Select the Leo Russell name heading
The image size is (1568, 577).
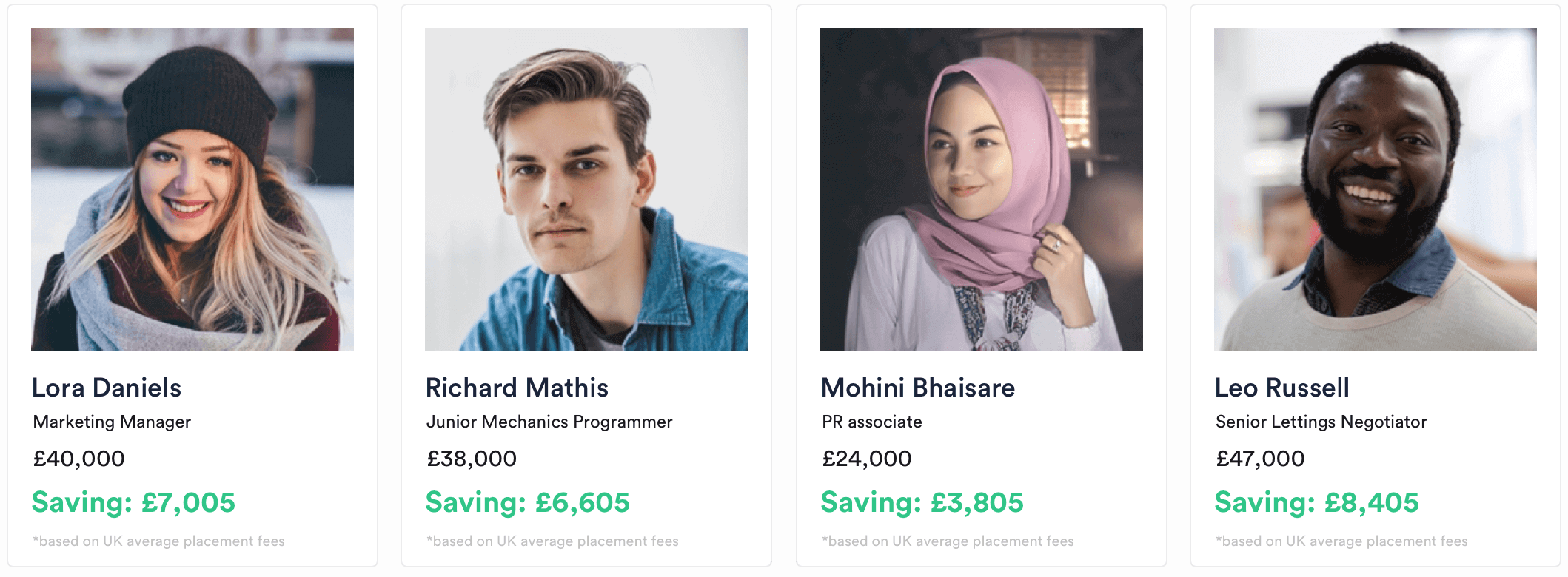tap(1282, 388)
